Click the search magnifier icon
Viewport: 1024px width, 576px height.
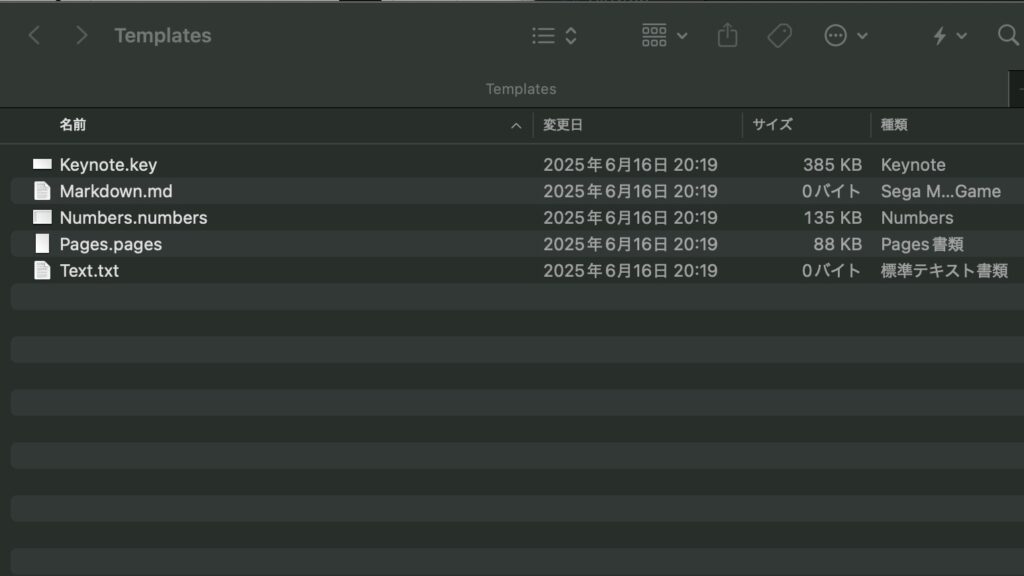click(x=1008, y=35)
